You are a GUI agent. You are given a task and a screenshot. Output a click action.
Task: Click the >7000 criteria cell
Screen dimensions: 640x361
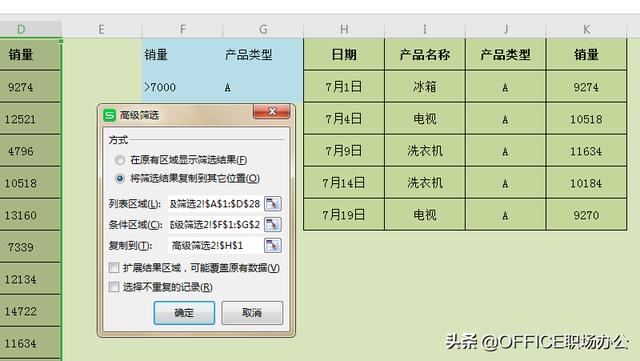point(182,87)
